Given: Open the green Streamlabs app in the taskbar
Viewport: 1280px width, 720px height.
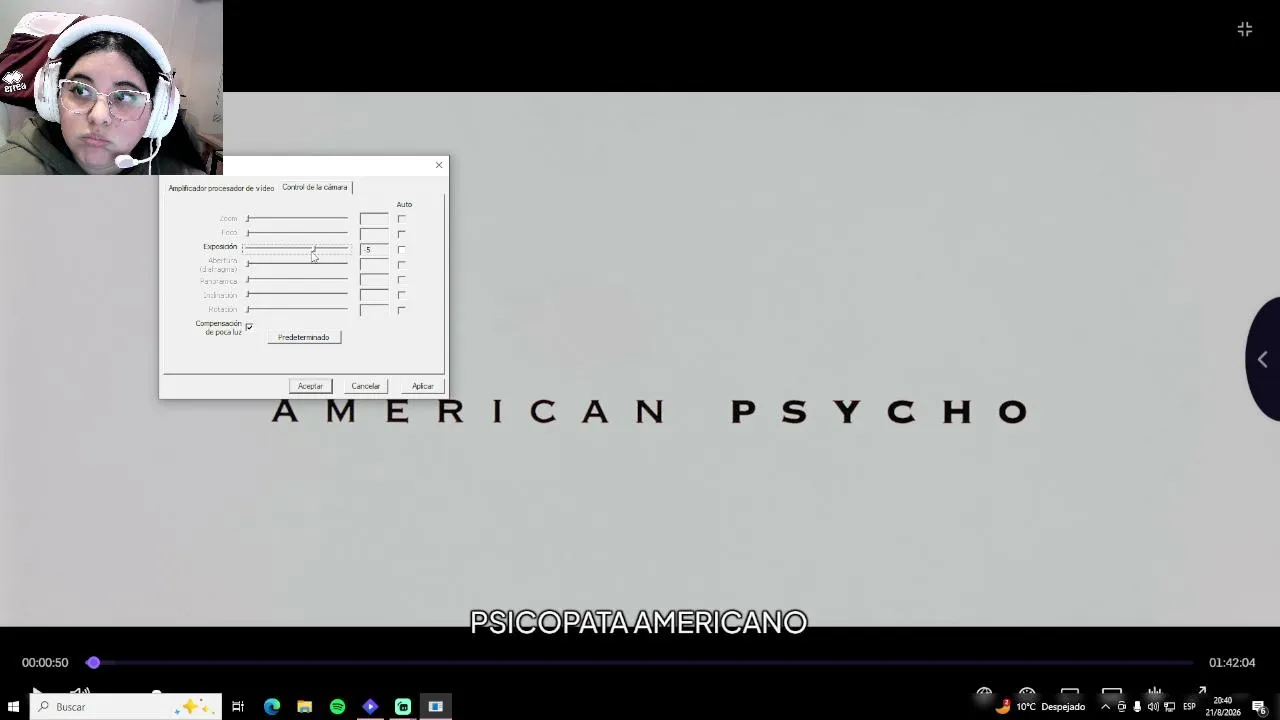Looking at the screenshot, I should 403,707.
